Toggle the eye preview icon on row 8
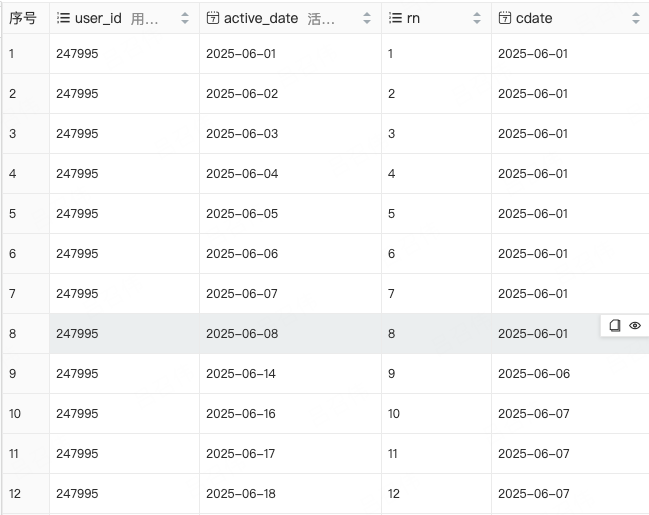This screenshot has height=515, width=649. pos(635,326)
